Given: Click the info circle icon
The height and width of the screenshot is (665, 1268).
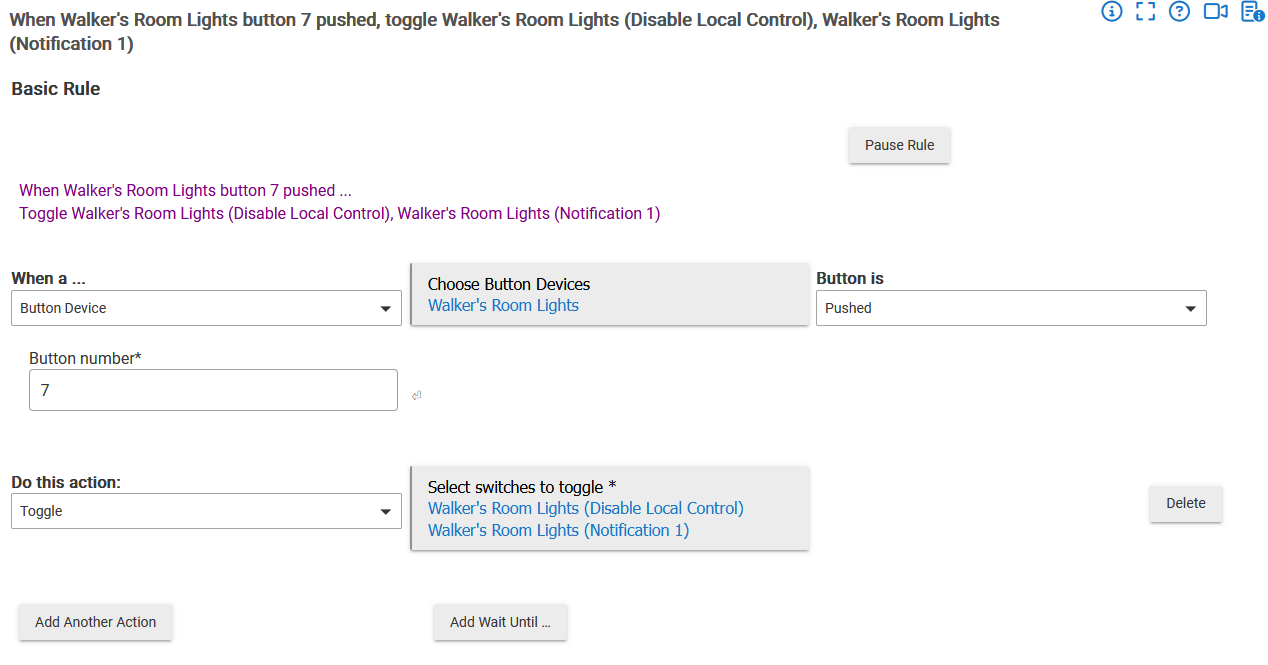Looking at the screenshot, I should (1111, 11).
